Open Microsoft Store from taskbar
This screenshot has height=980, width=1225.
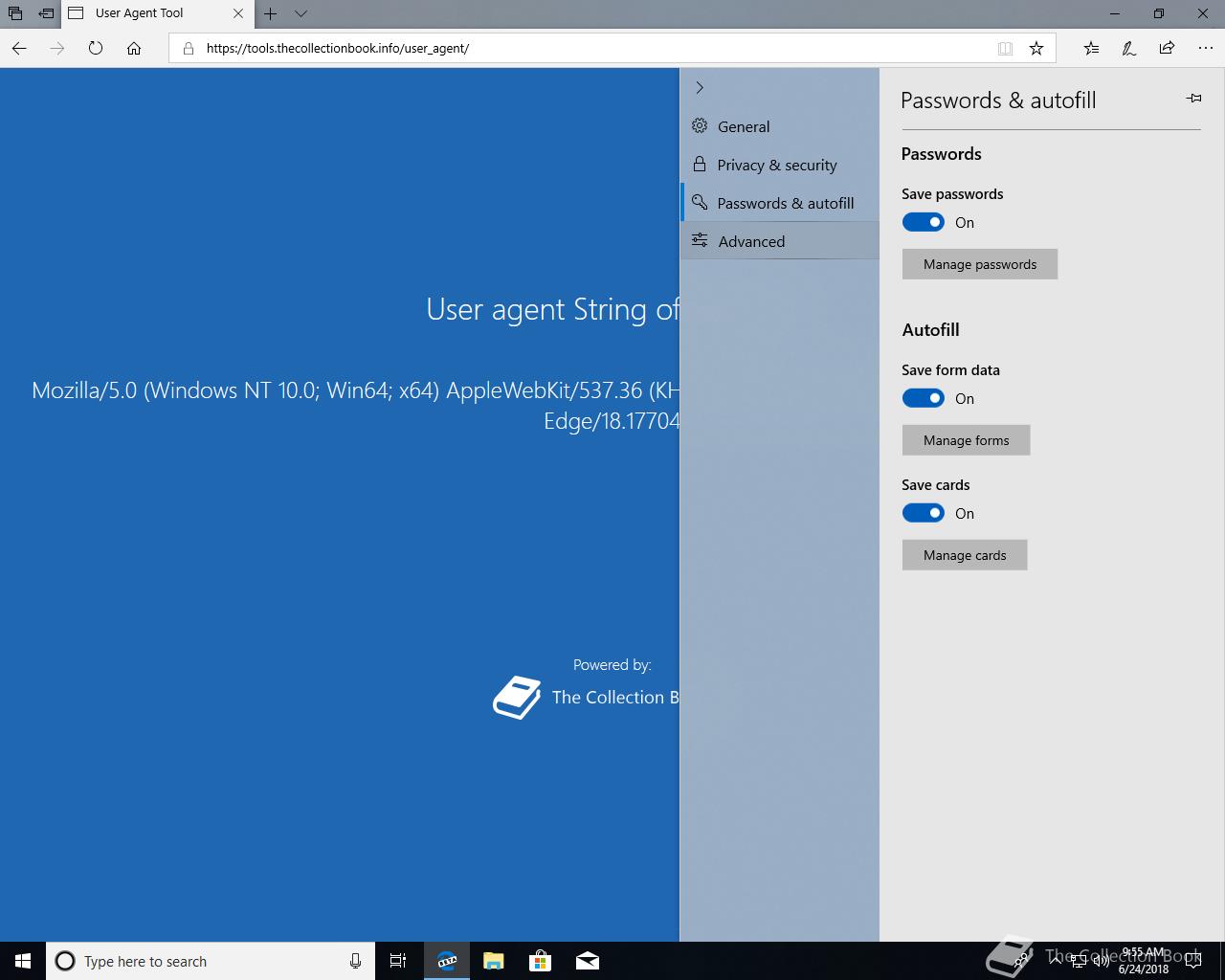pyautogui.click(x=541, y=961)
